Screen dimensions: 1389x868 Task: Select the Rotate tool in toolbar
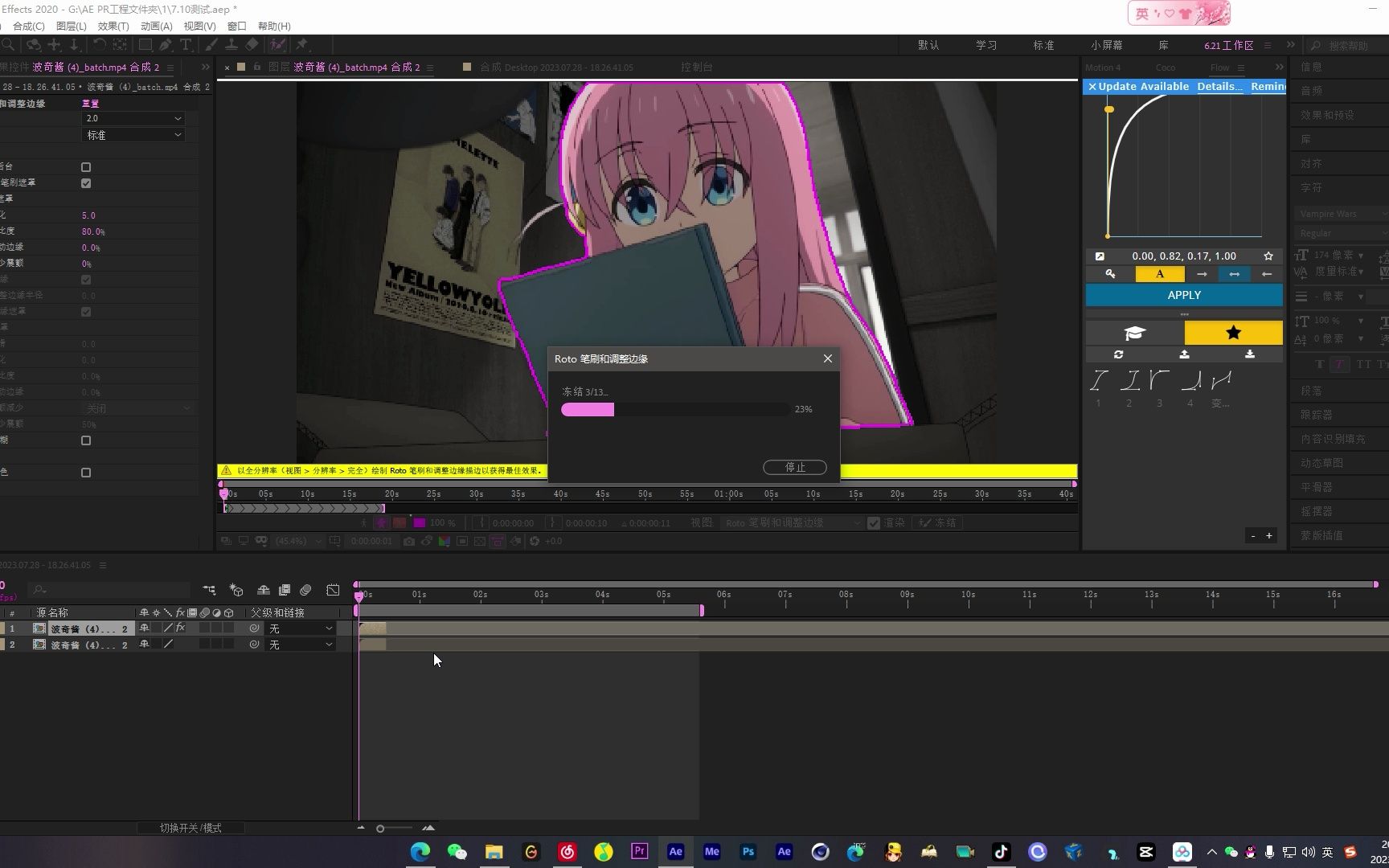[100, 45]
